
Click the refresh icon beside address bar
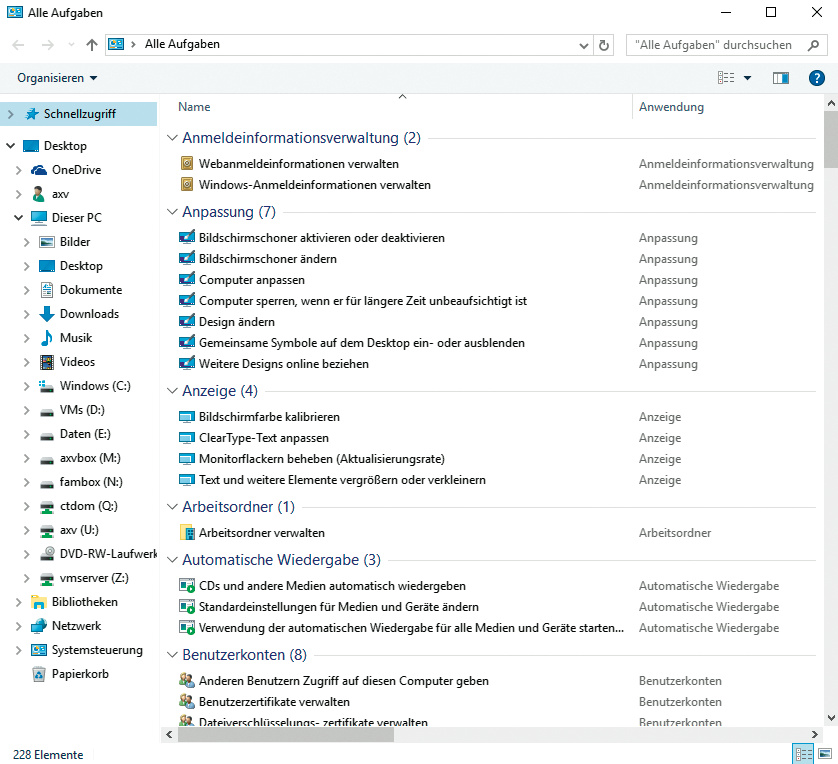coord(604,45)
